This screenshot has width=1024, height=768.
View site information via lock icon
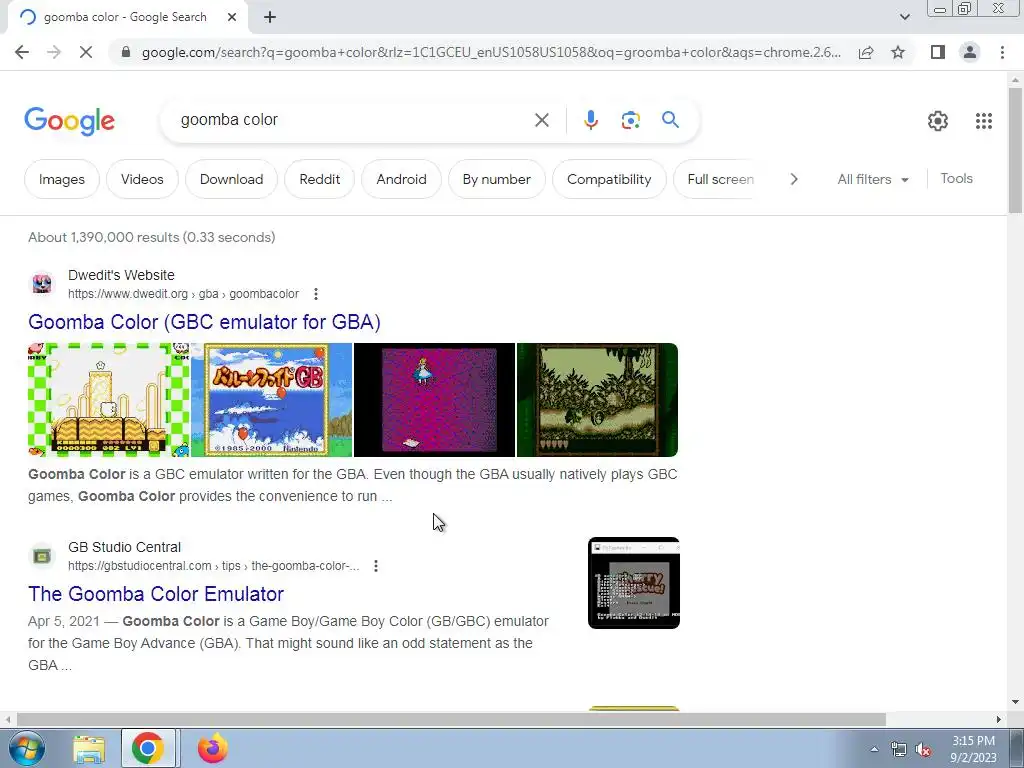tap(126, 52)
